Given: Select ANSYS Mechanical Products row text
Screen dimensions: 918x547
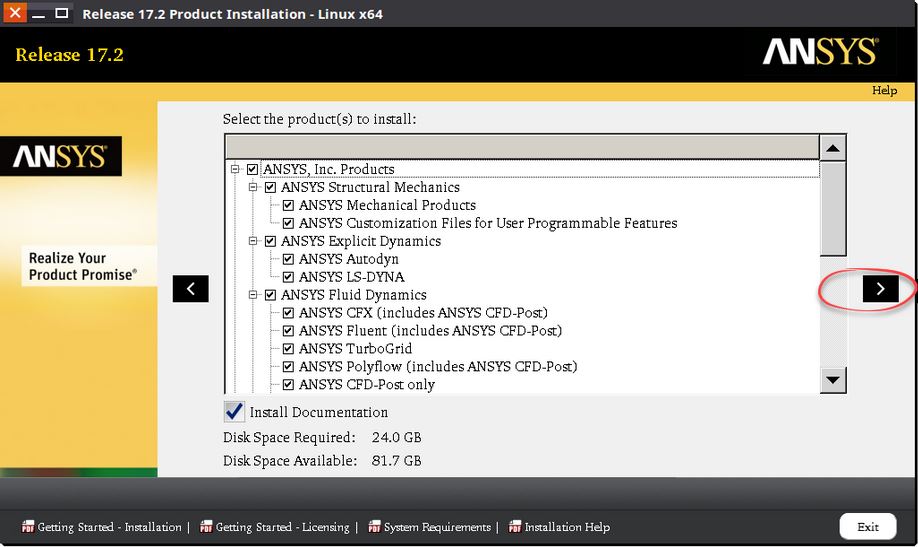Looking at the screenshot, I should click(387, 206).
